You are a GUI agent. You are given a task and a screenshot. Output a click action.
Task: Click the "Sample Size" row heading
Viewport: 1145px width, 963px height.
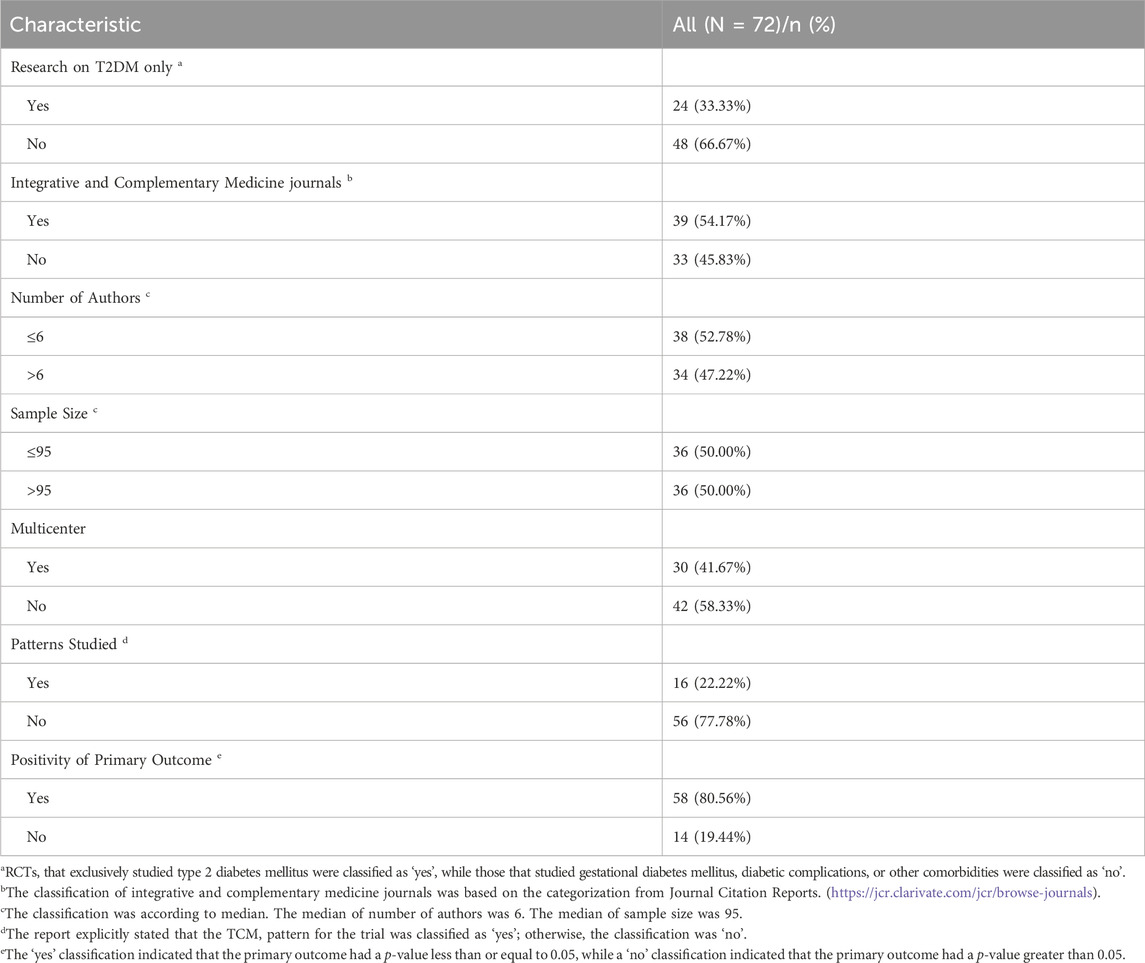pos(53,413)
